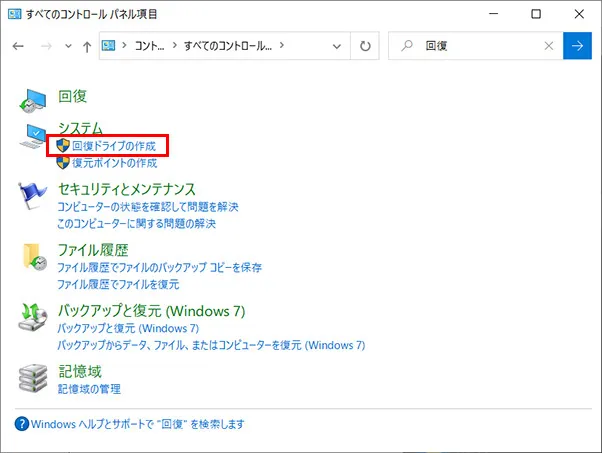602x453 pixels.
Task: Expand chevron after すべてのコントロール... breadcrumb
Action: coord(282,45)
